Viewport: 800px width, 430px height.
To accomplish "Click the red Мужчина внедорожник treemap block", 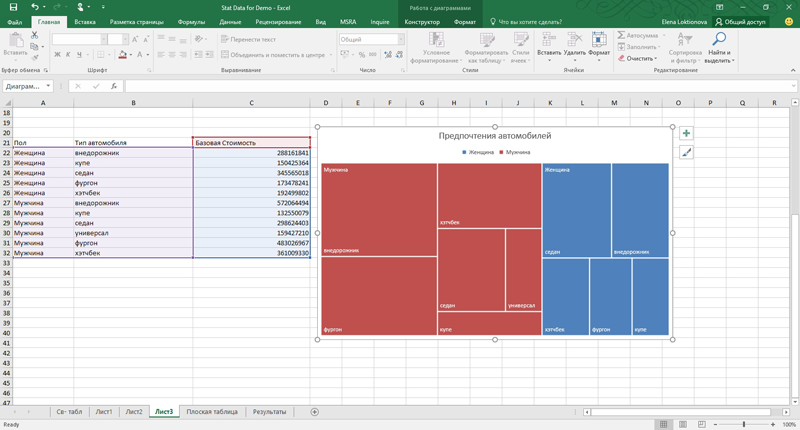I will [x=379, y=210].
